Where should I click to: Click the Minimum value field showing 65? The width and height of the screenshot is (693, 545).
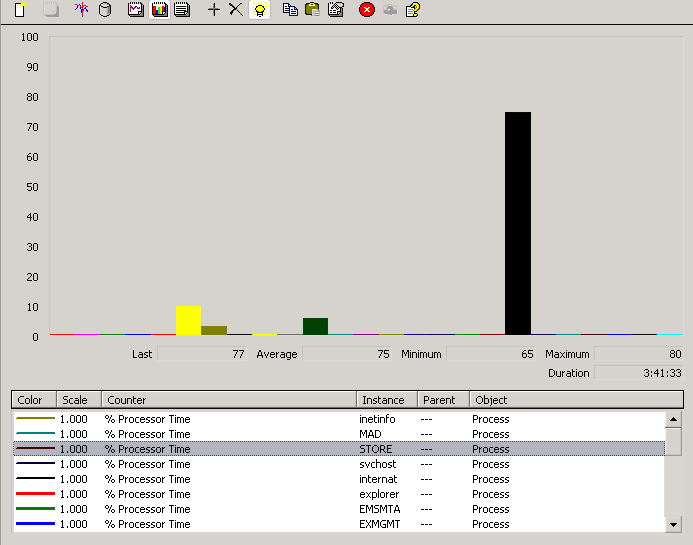coord(491,354)
